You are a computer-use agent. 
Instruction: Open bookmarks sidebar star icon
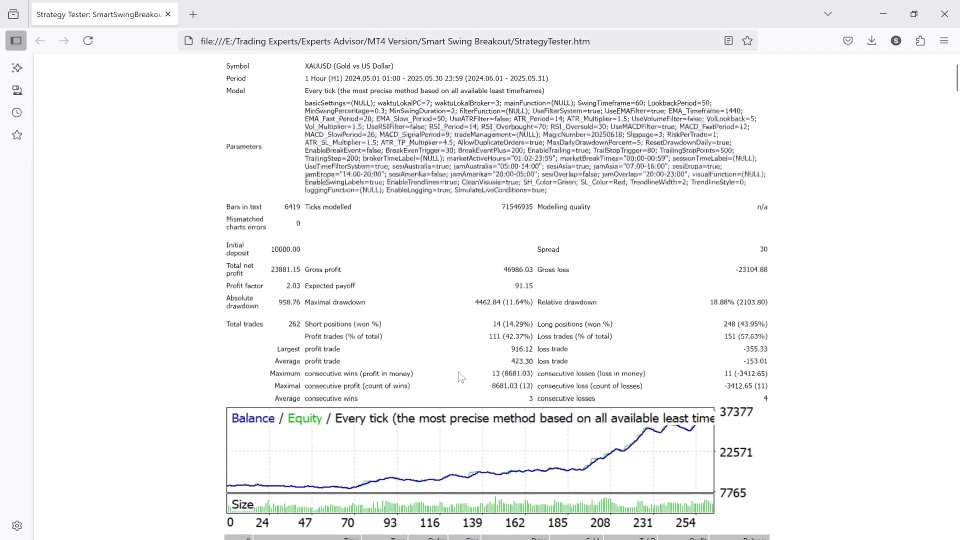[x=17, y=135]
